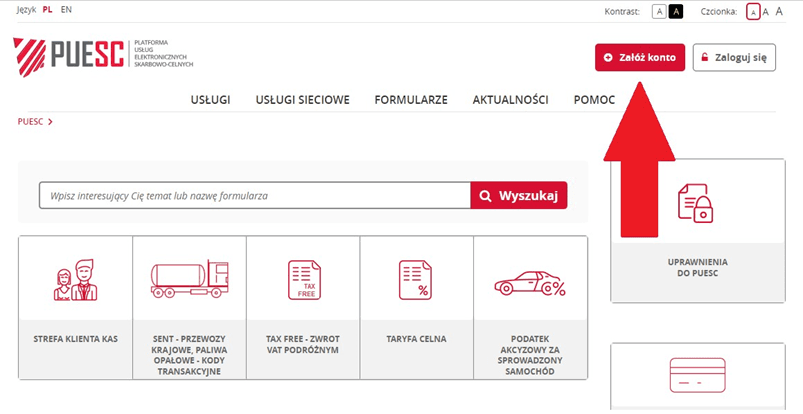This screenshot has width=803, height=414.
Task: Choose the largest font size A
Action: coord(779,11)
